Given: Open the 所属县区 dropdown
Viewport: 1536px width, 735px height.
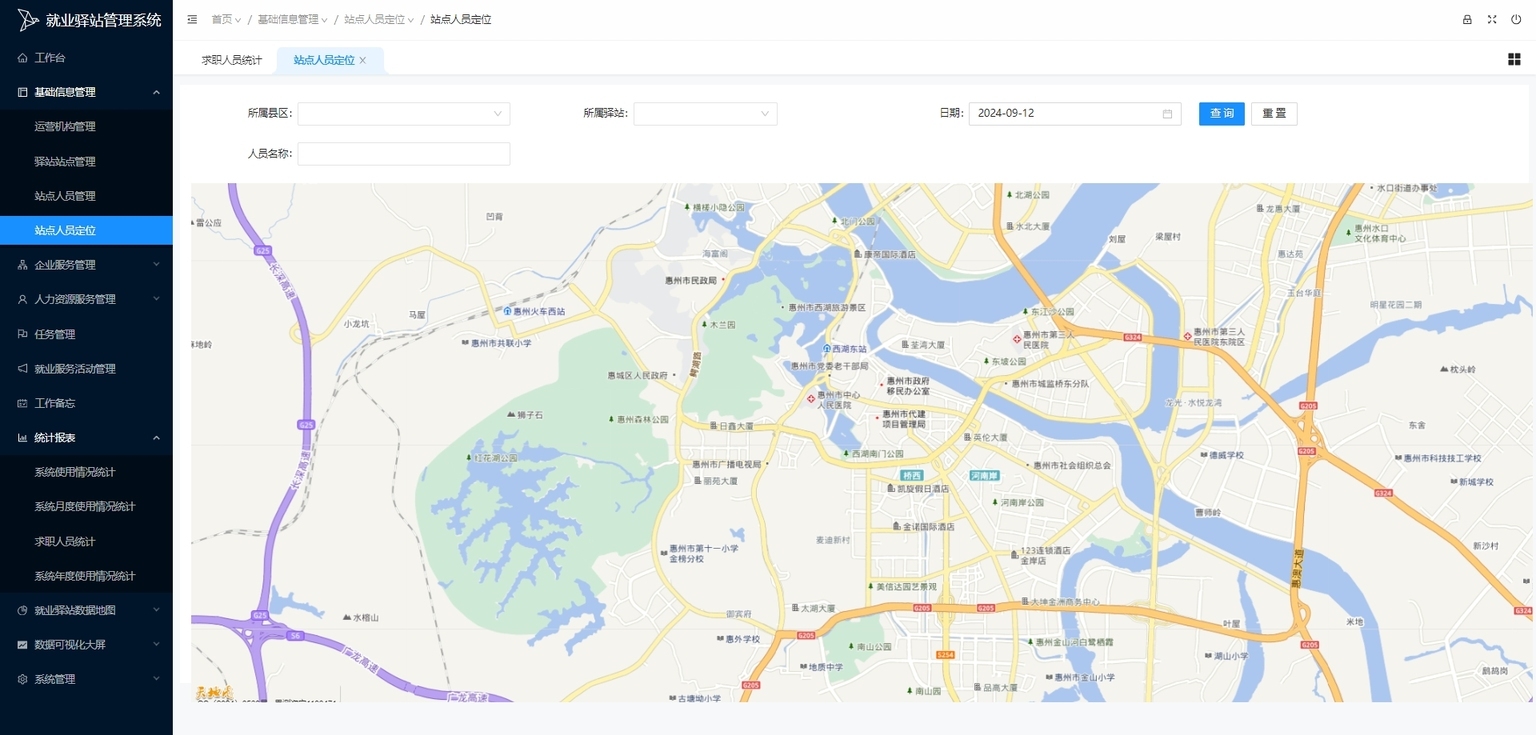Looking at the screenshot, I should (404, 114).
